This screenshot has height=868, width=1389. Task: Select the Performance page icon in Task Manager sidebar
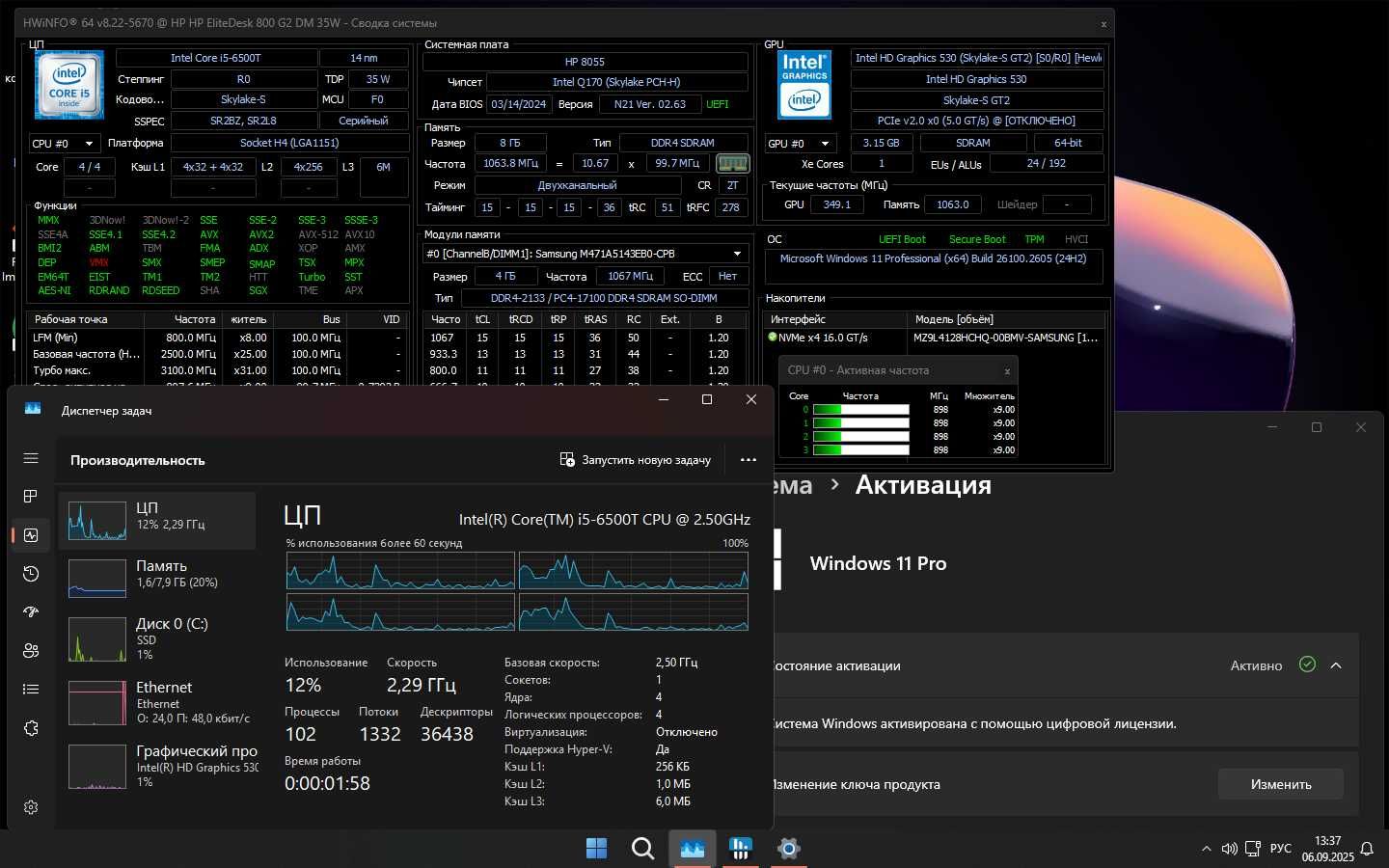click(31, 535)
